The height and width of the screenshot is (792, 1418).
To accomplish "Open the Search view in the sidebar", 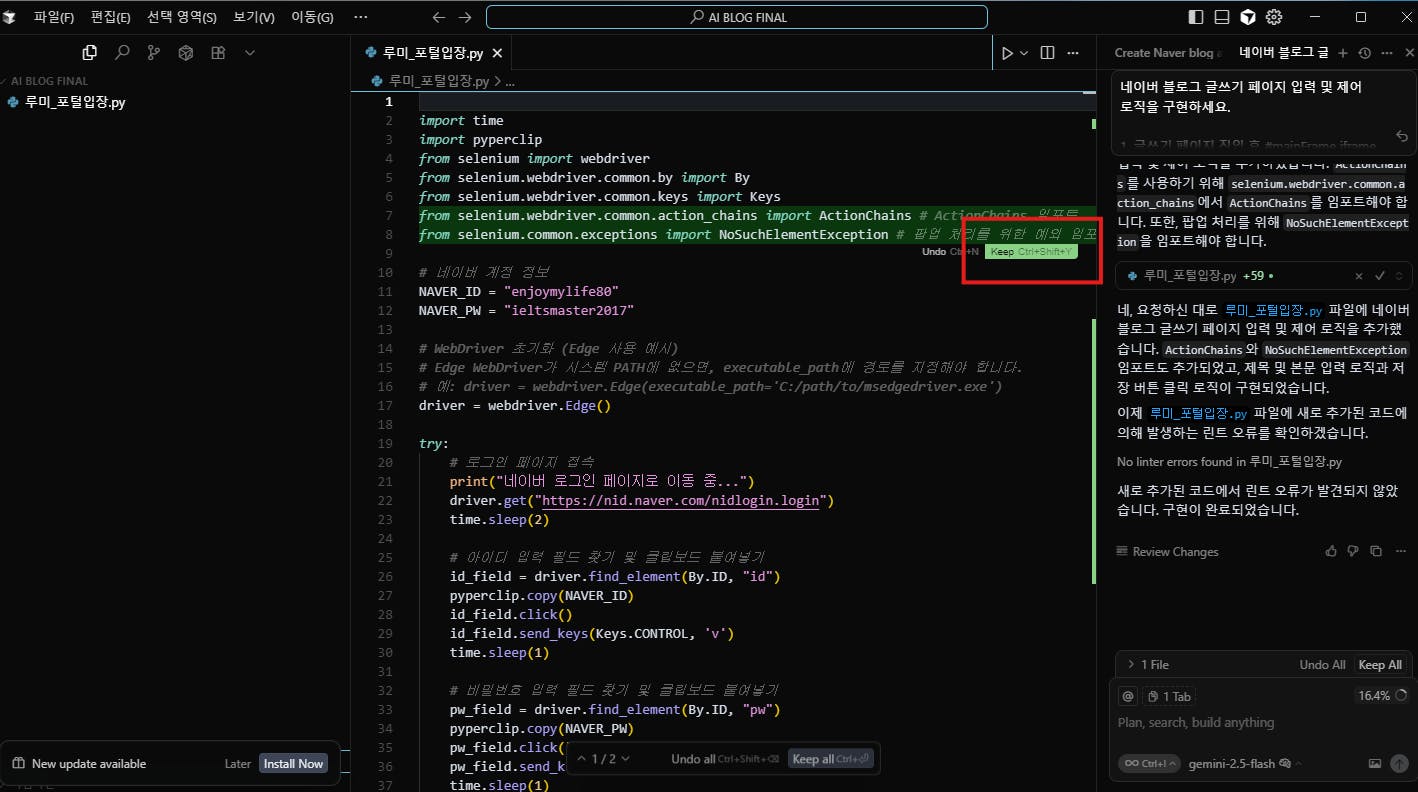I will pyautogui.click(x=121, y=53).
